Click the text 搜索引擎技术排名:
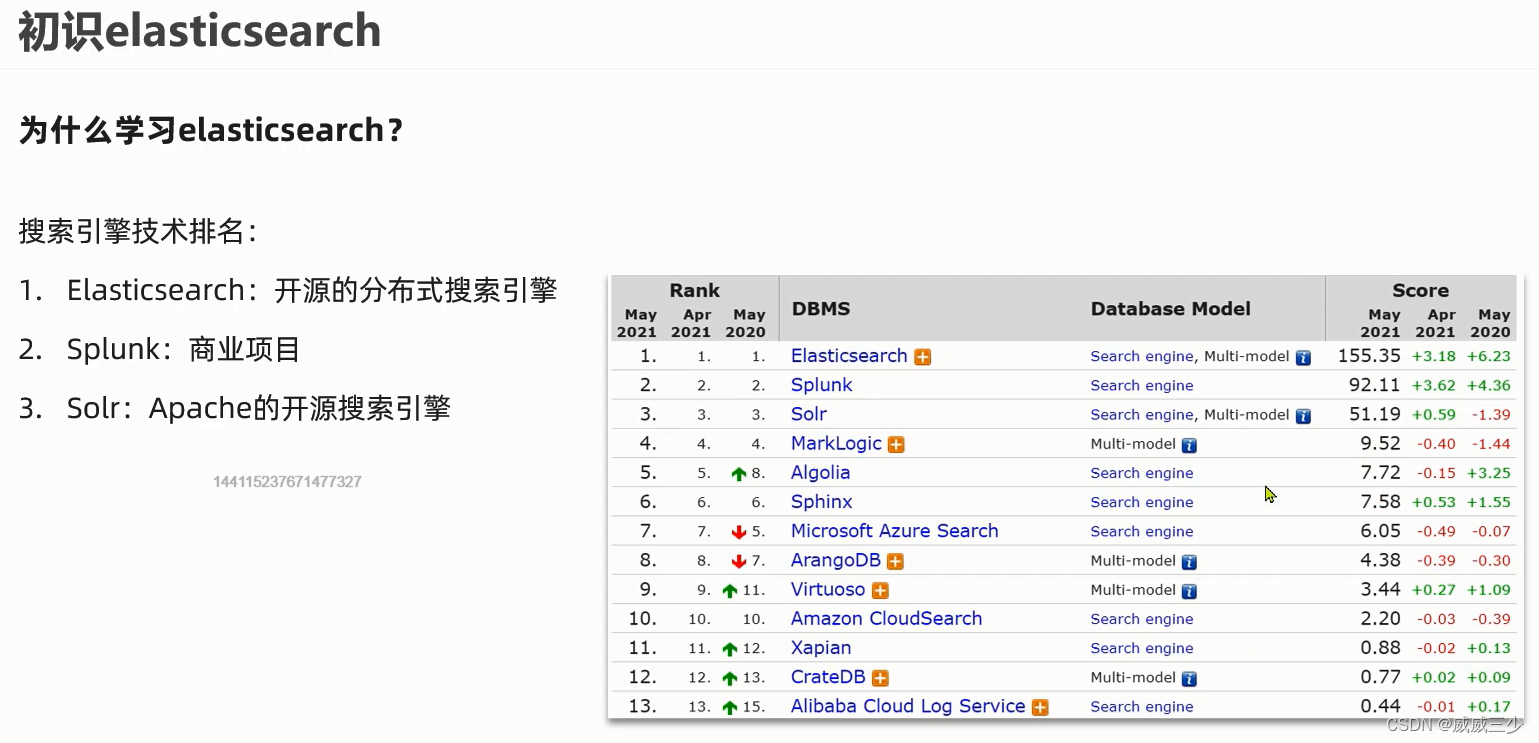 139,232
